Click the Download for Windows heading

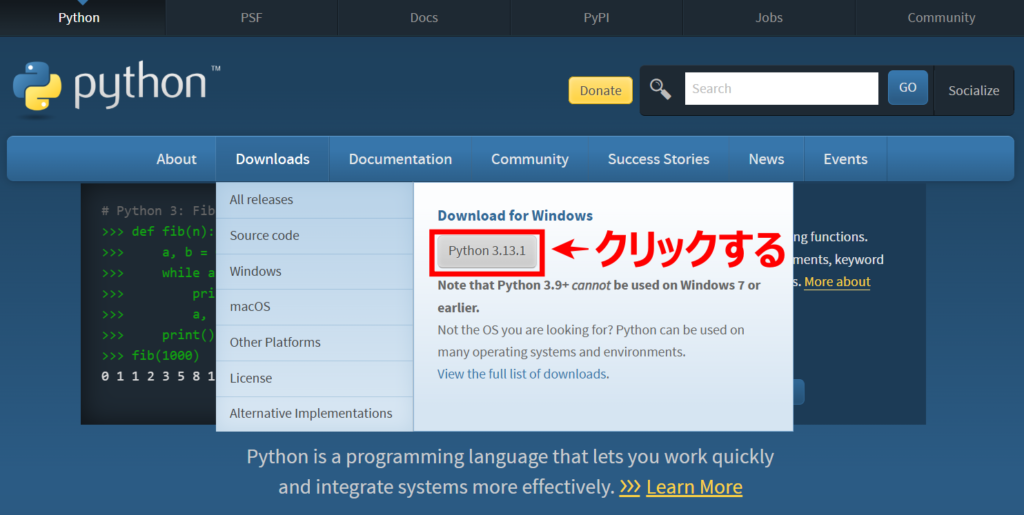pos(515,215)
